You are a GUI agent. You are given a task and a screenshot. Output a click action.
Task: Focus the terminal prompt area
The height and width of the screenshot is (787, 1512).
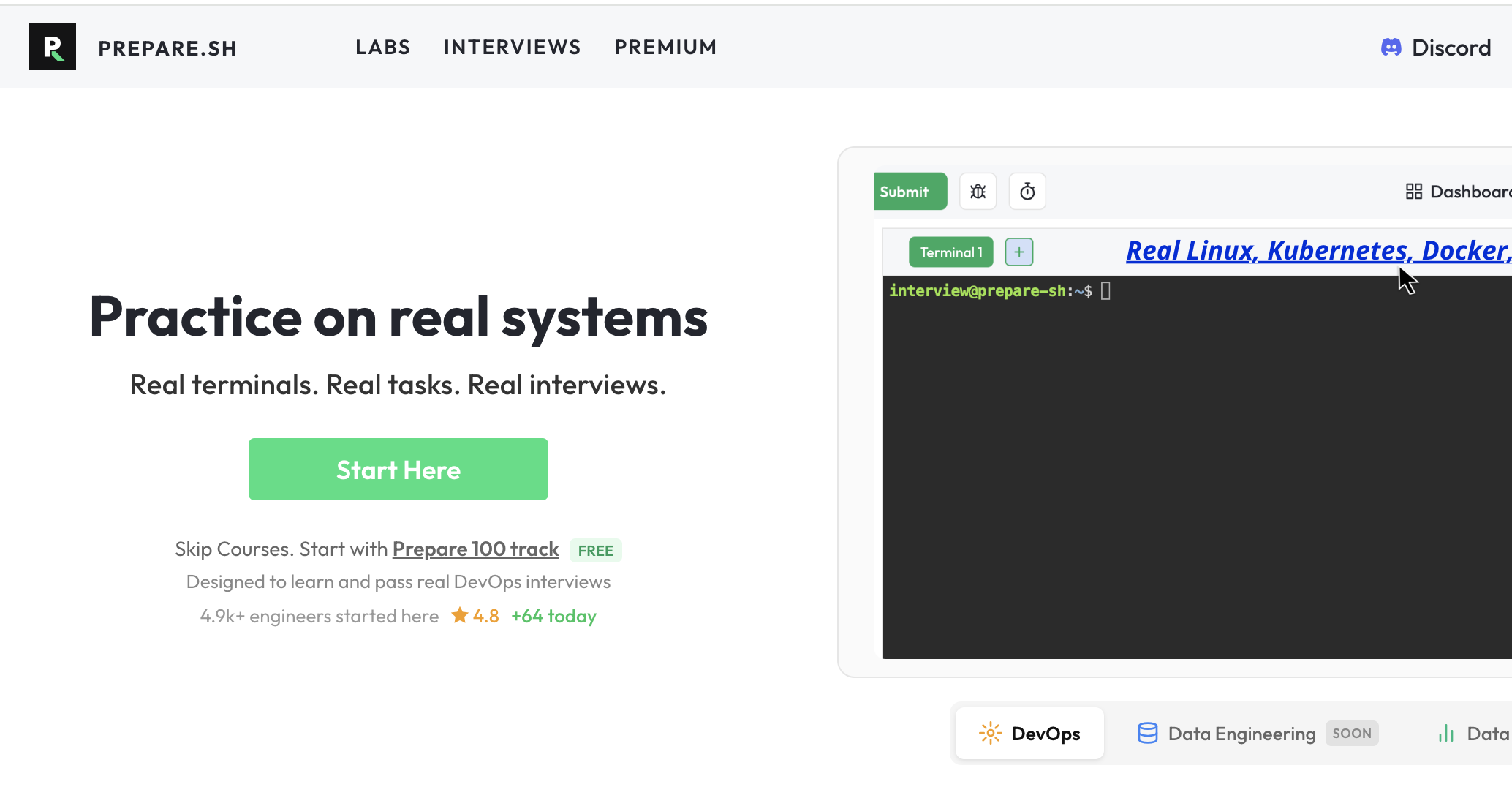[x=1197, y=468]
